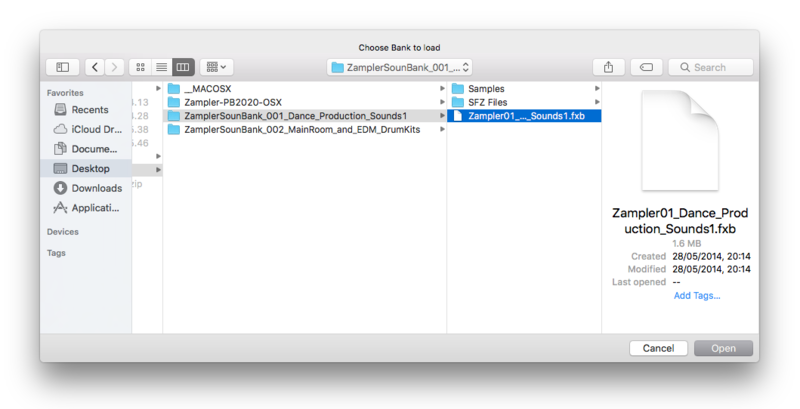This screenshot has width=800, height=409.
Task: Select Recents in the sidebar
Action: pyautogui.click(x=86, y=110)
